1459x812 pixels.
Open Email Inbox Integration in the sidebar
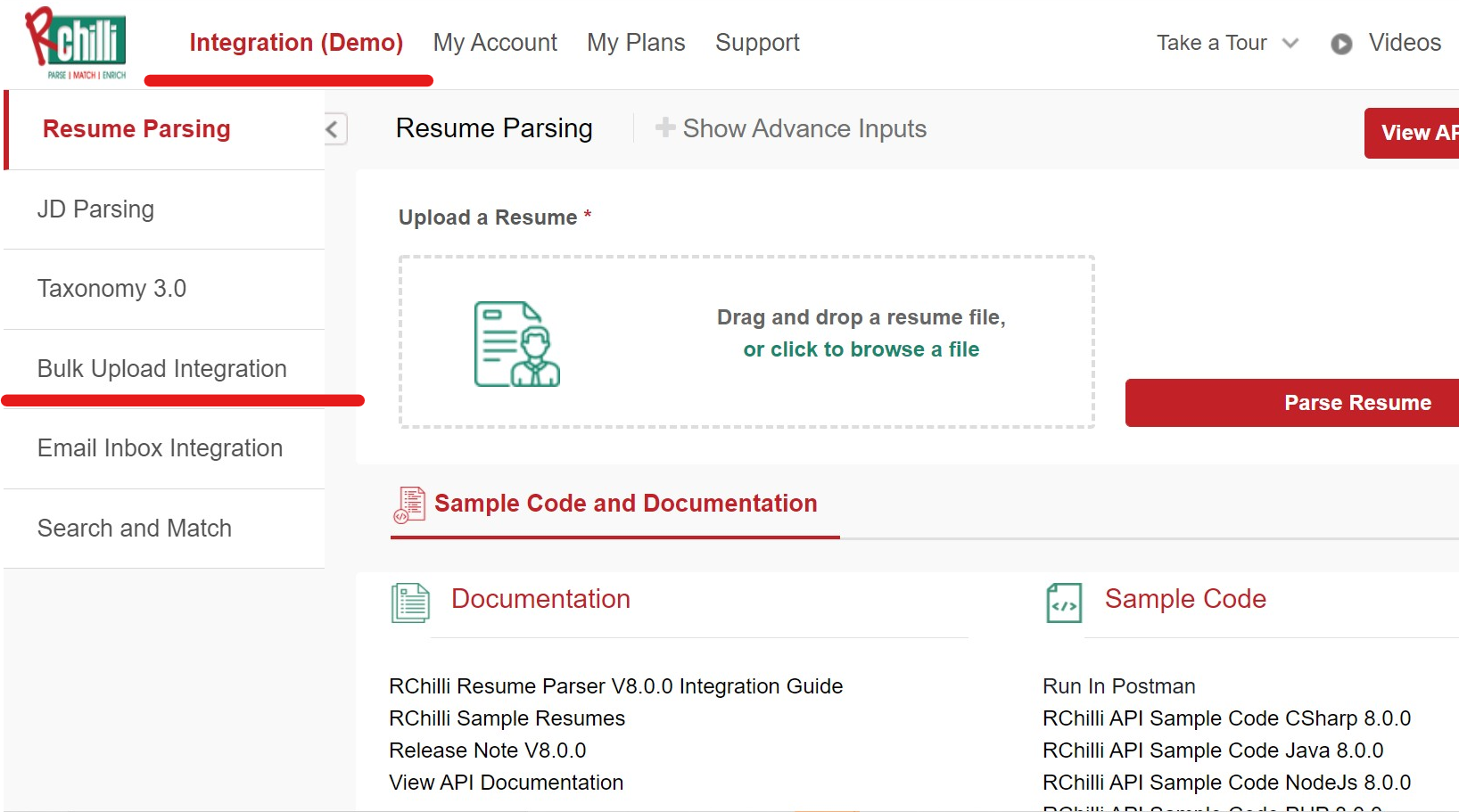[x=164, y=448]
